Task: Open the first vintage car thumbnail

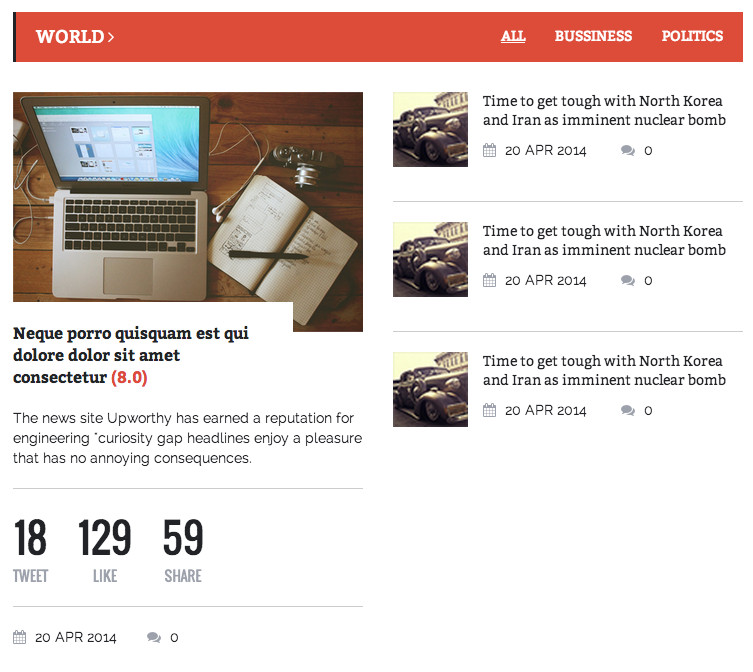Action: 430,130
